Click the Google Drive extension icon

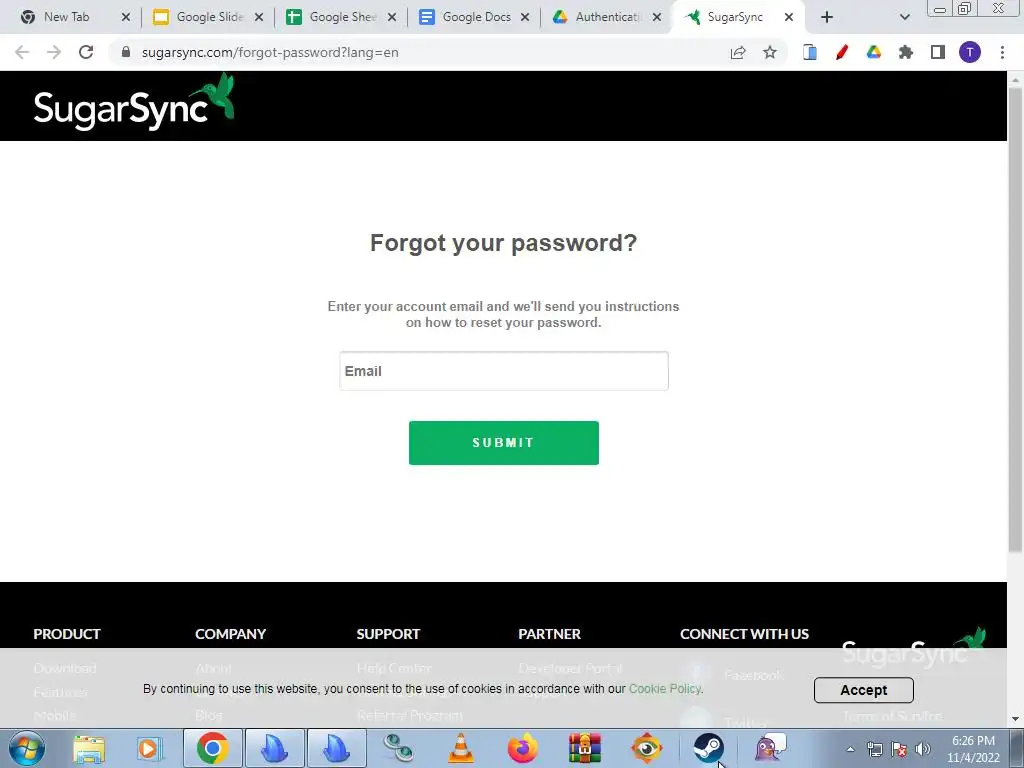(x=874, y=52)
